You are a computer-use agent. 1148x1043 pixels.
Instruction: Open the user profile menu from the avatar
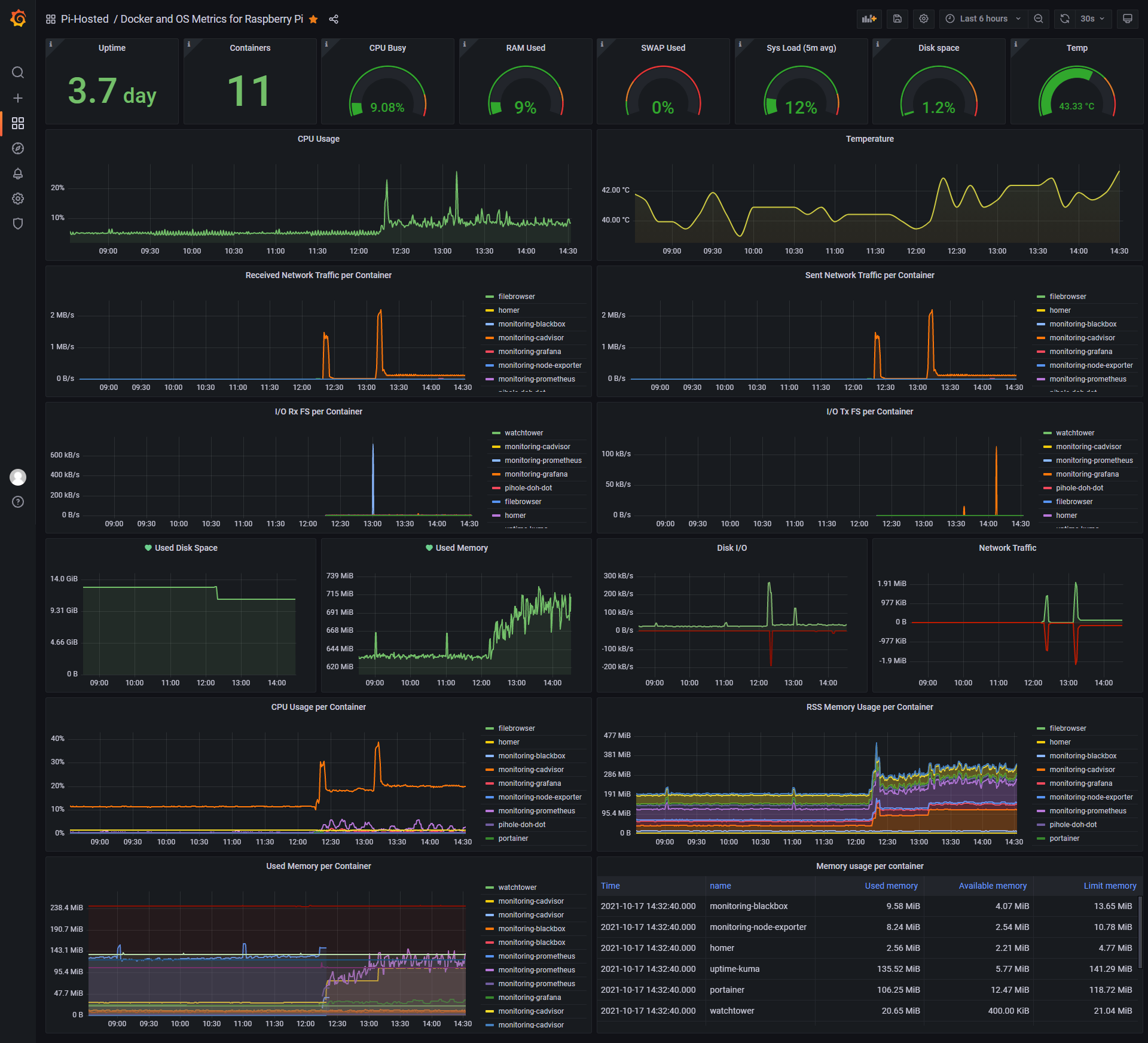(x=18, y=477)
